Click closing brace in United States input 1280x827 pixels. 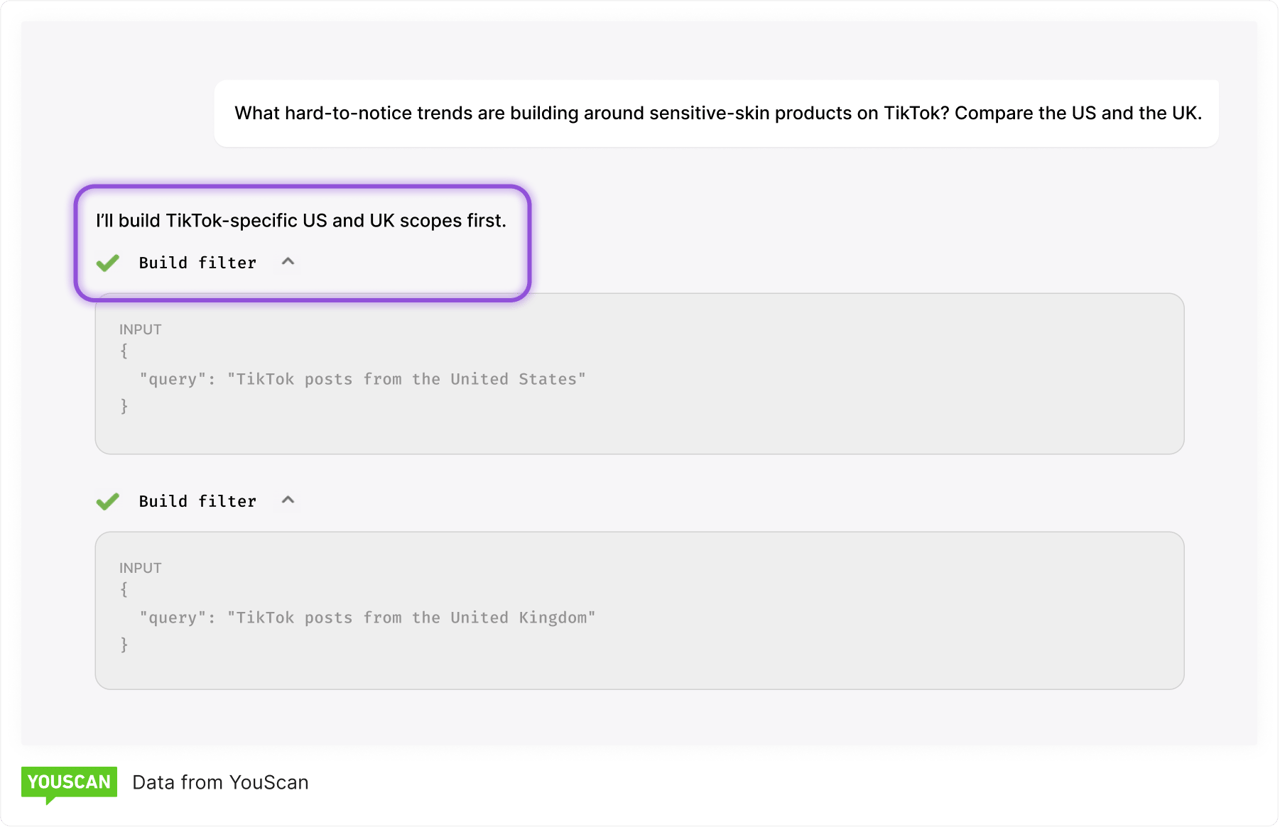pos(124,406)
